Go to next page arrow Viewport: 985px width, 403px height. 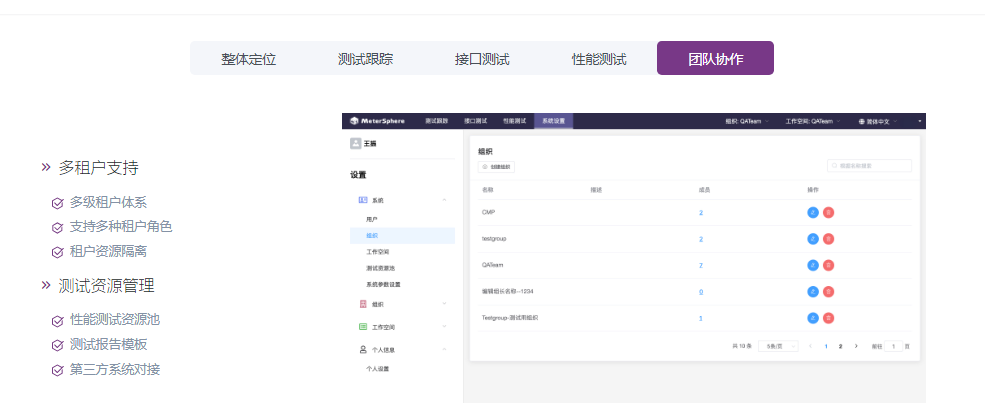pos(856,346)
